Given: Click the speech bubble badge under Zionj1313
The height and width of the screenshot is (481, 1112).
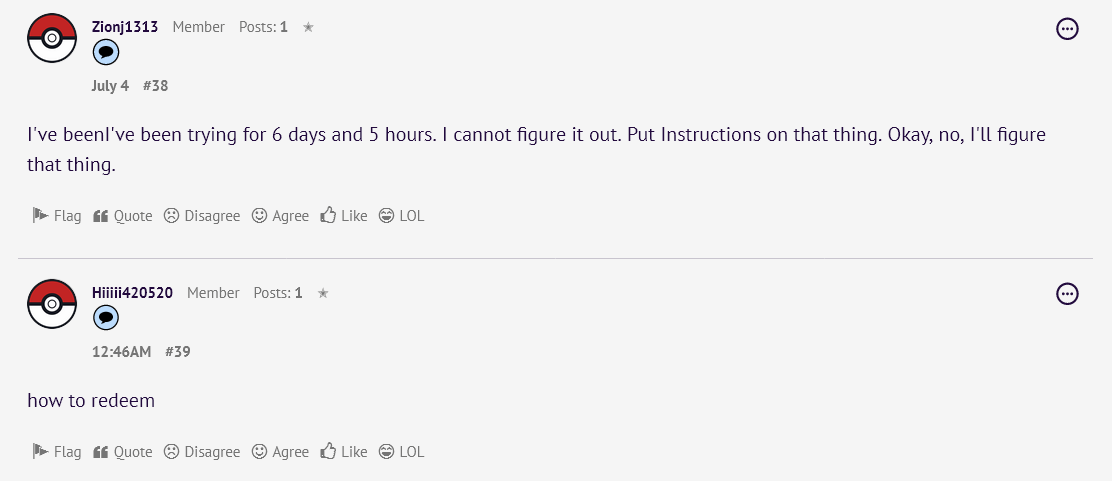Looking at the screenshot, I should click(106, 52).
